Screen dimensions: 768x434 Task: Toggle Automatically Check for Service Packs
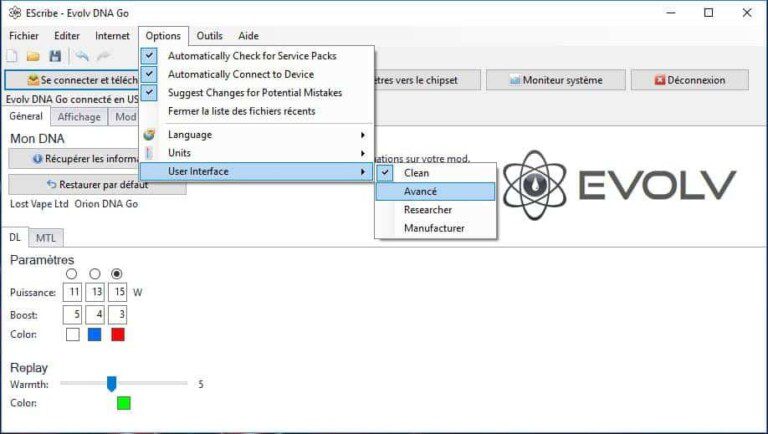257,56
